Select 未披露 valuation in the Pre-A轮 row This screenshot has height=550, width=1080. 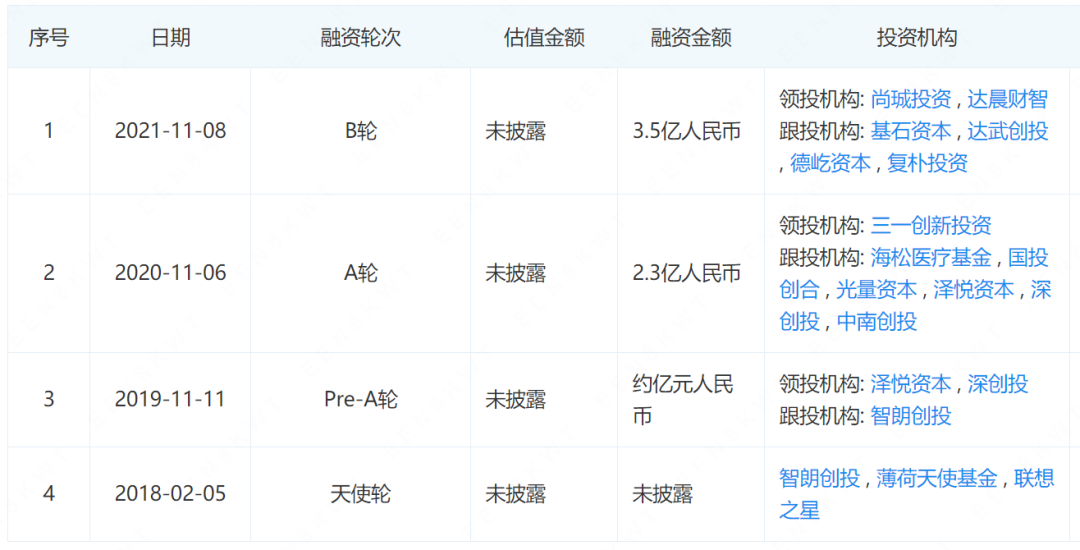pos(515,400)
